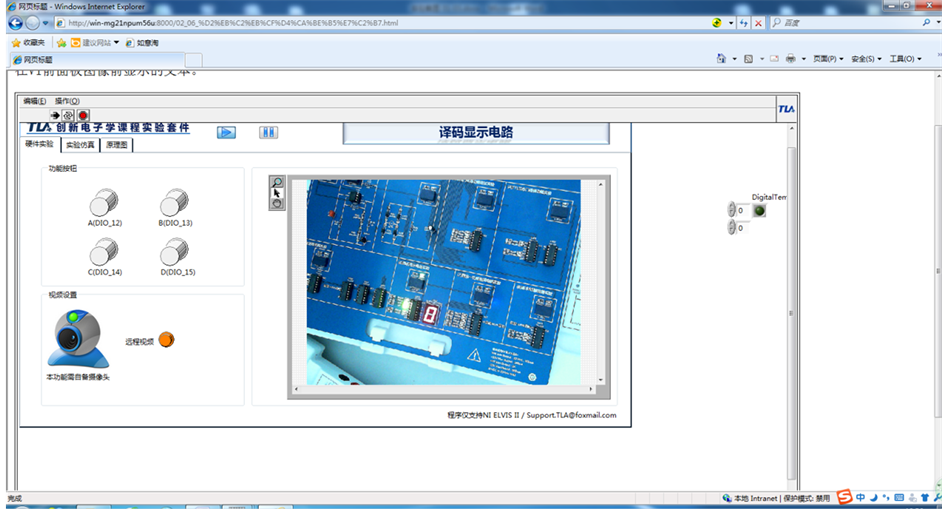
Task: Switch to the 实验仿真 tab
Action: (x=79, y=145)
